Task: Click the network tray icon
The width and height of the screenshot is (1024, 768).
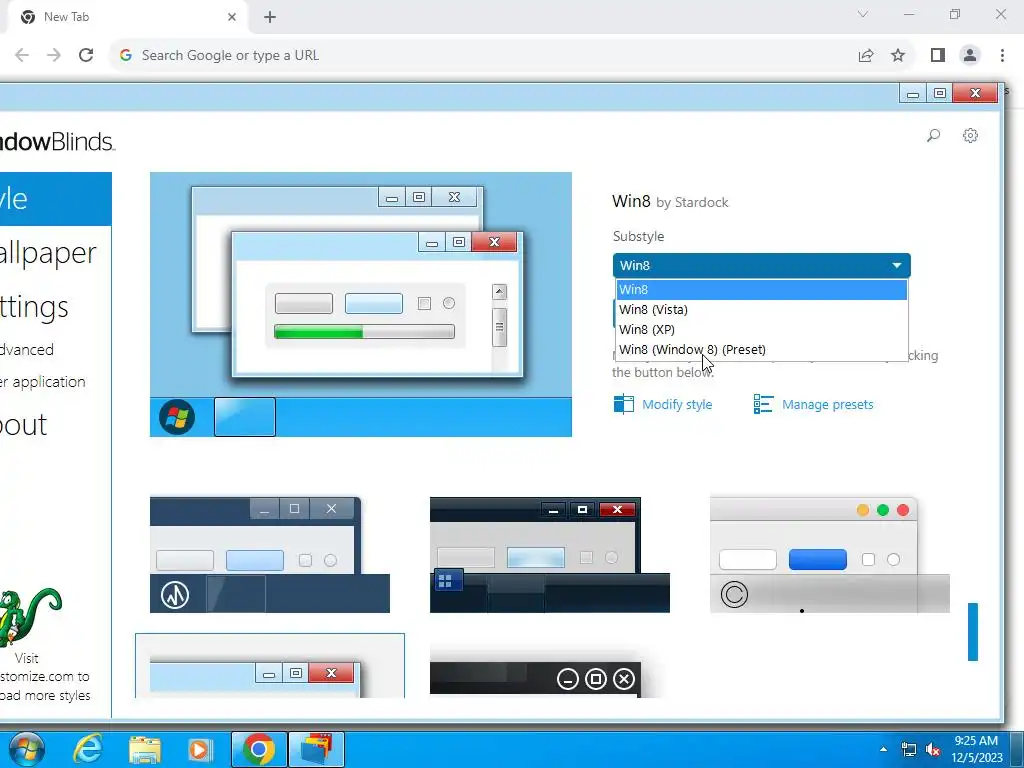Action: point(908,749)
